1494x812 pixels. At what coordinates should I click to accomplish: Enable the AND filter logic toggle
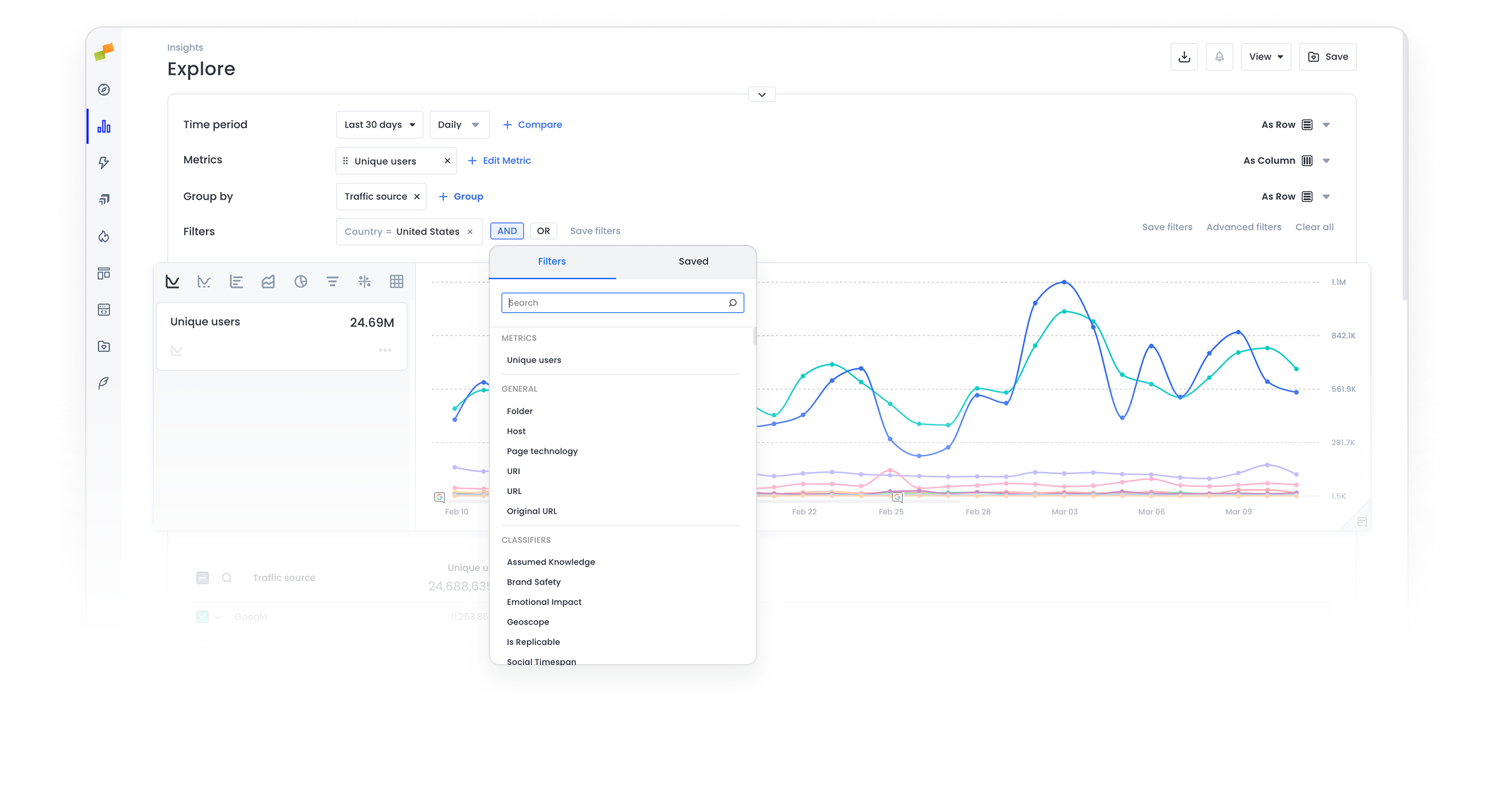(x=507, y=230)
